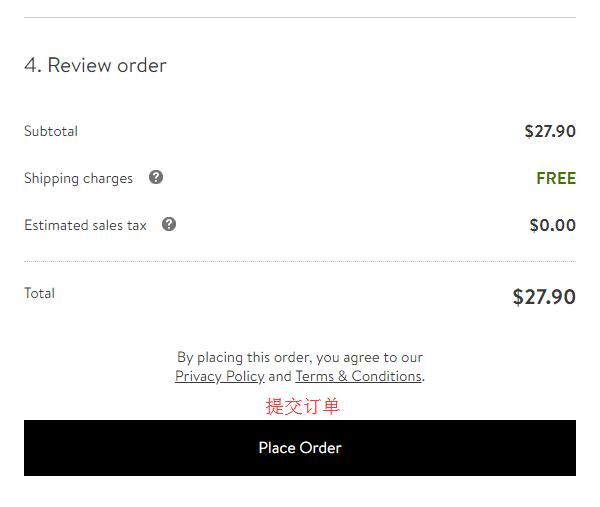Click the black Place Order button

click(300, 448)
